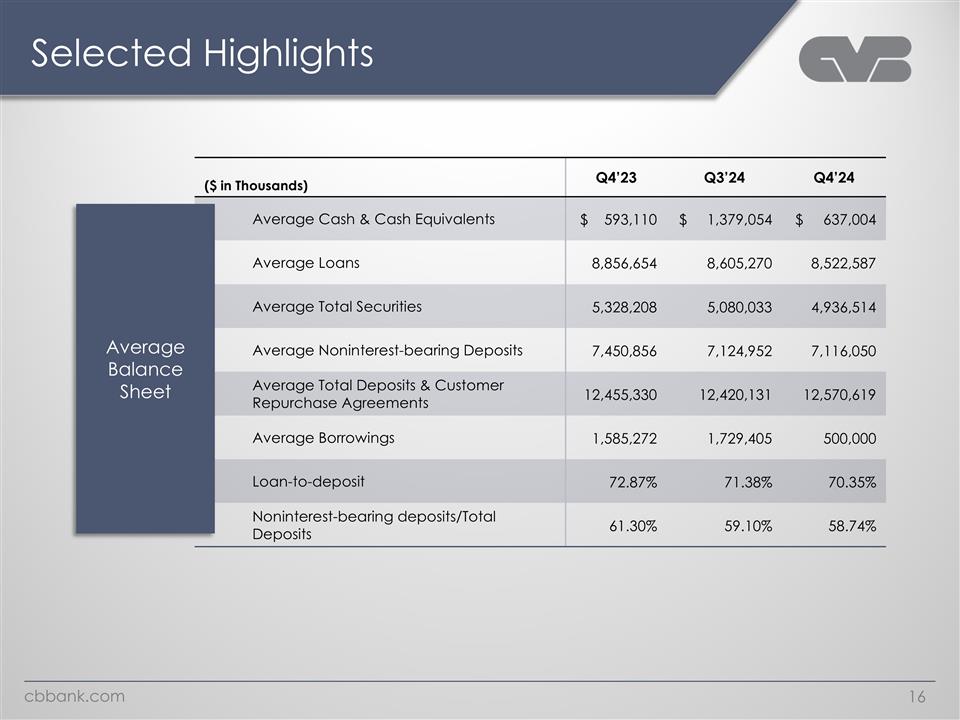
Task: Click the Loan-to-deposit row label
Action: coord(308,482)
